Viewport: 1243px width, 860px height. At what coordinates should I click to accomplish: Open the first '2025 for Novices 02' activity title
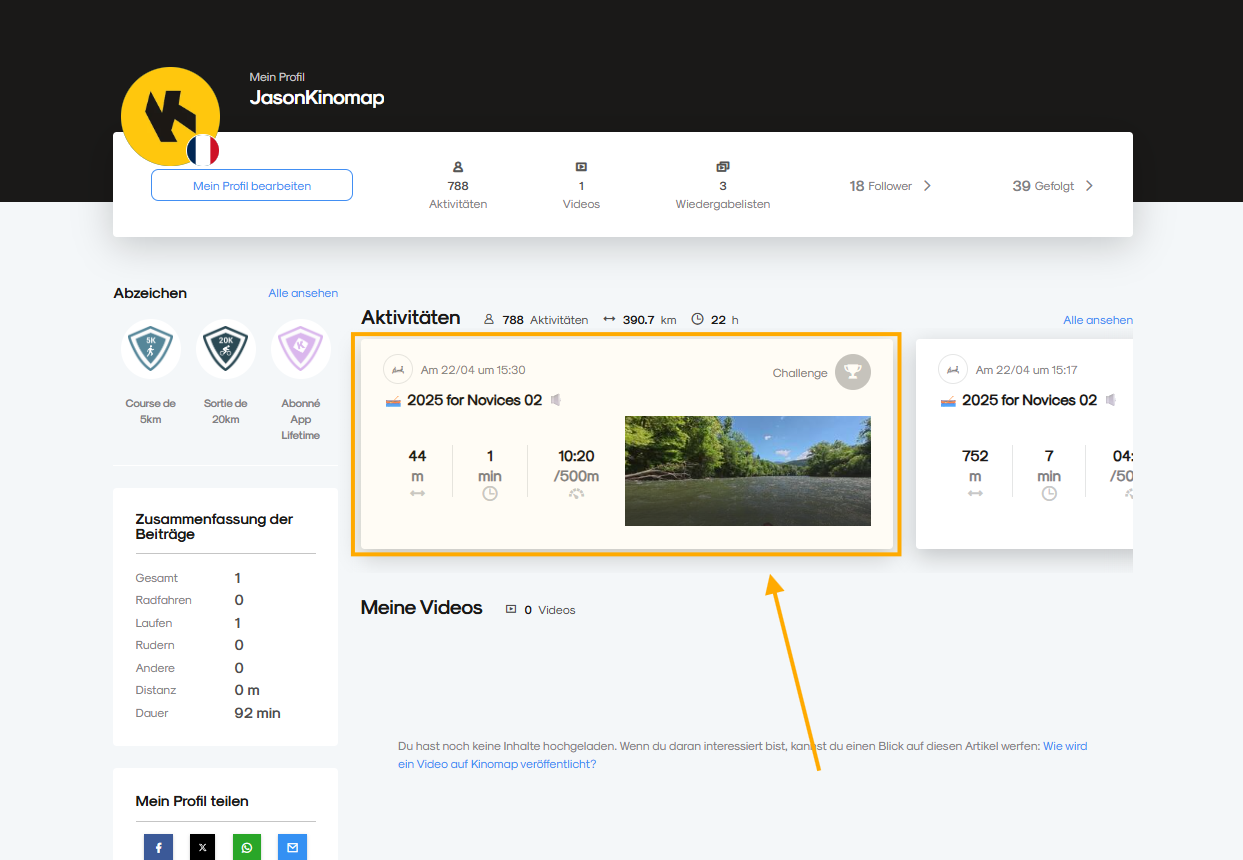(x=474, y=400)
